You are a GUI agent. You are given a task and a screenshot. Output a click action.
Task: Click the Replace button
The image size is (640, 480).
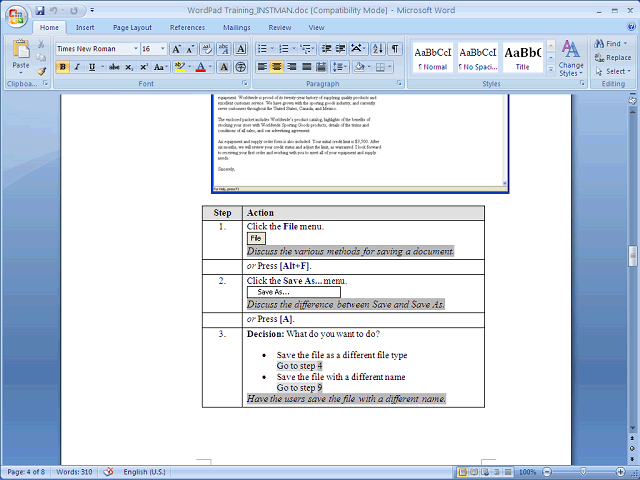(613, 58)
